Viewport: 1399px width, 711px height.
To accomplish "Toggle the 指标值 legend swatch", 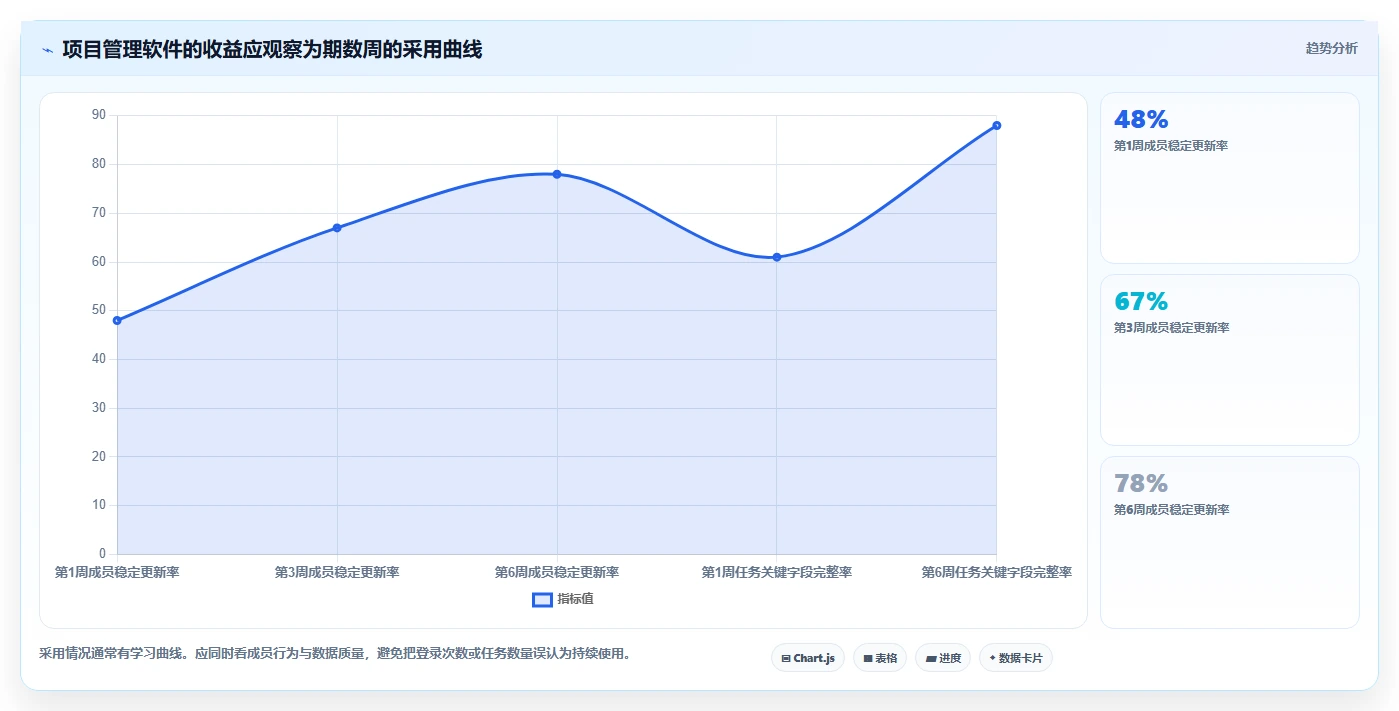I will coord(542,599).
